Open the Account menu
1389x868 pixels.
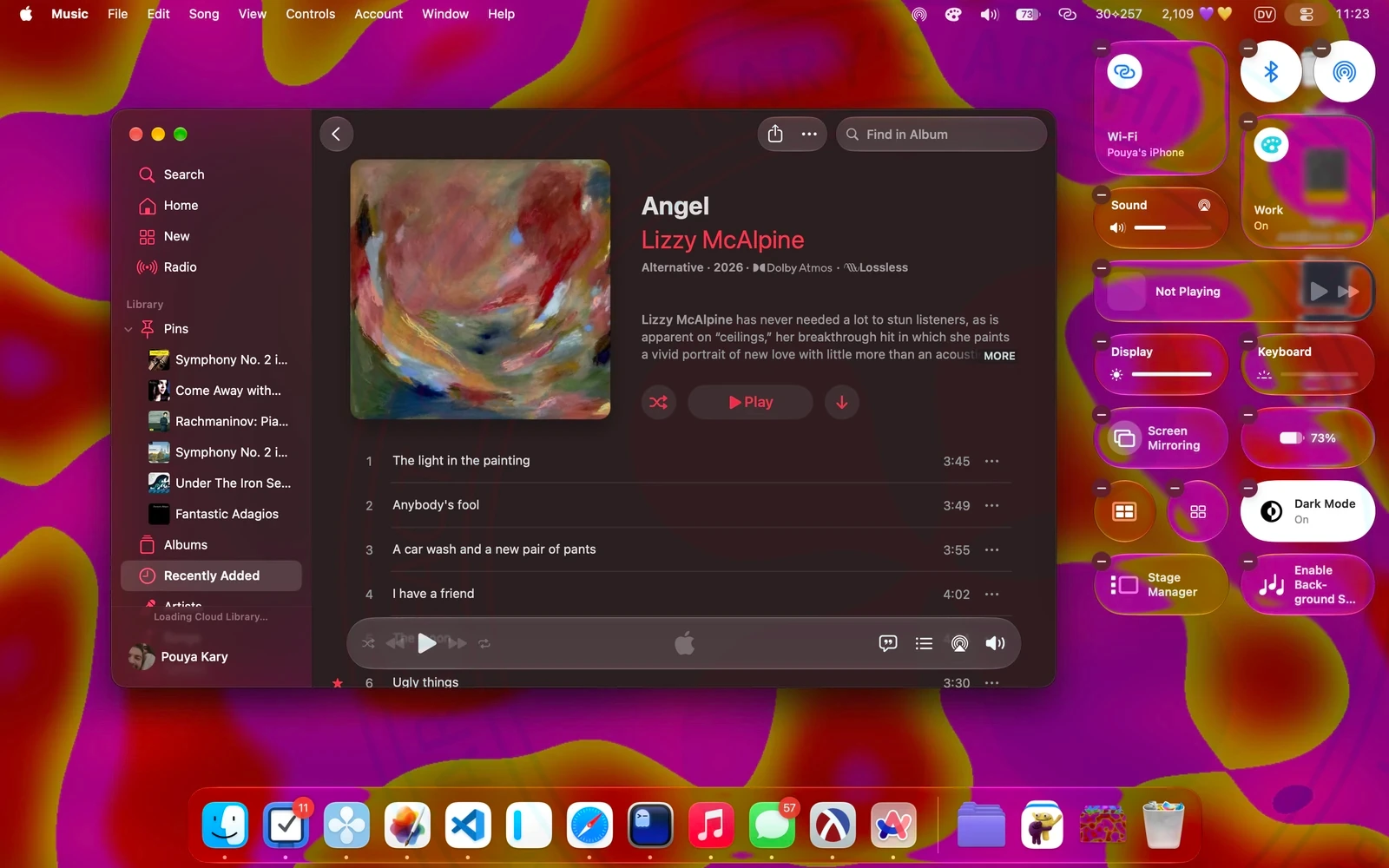pos(379,14)
